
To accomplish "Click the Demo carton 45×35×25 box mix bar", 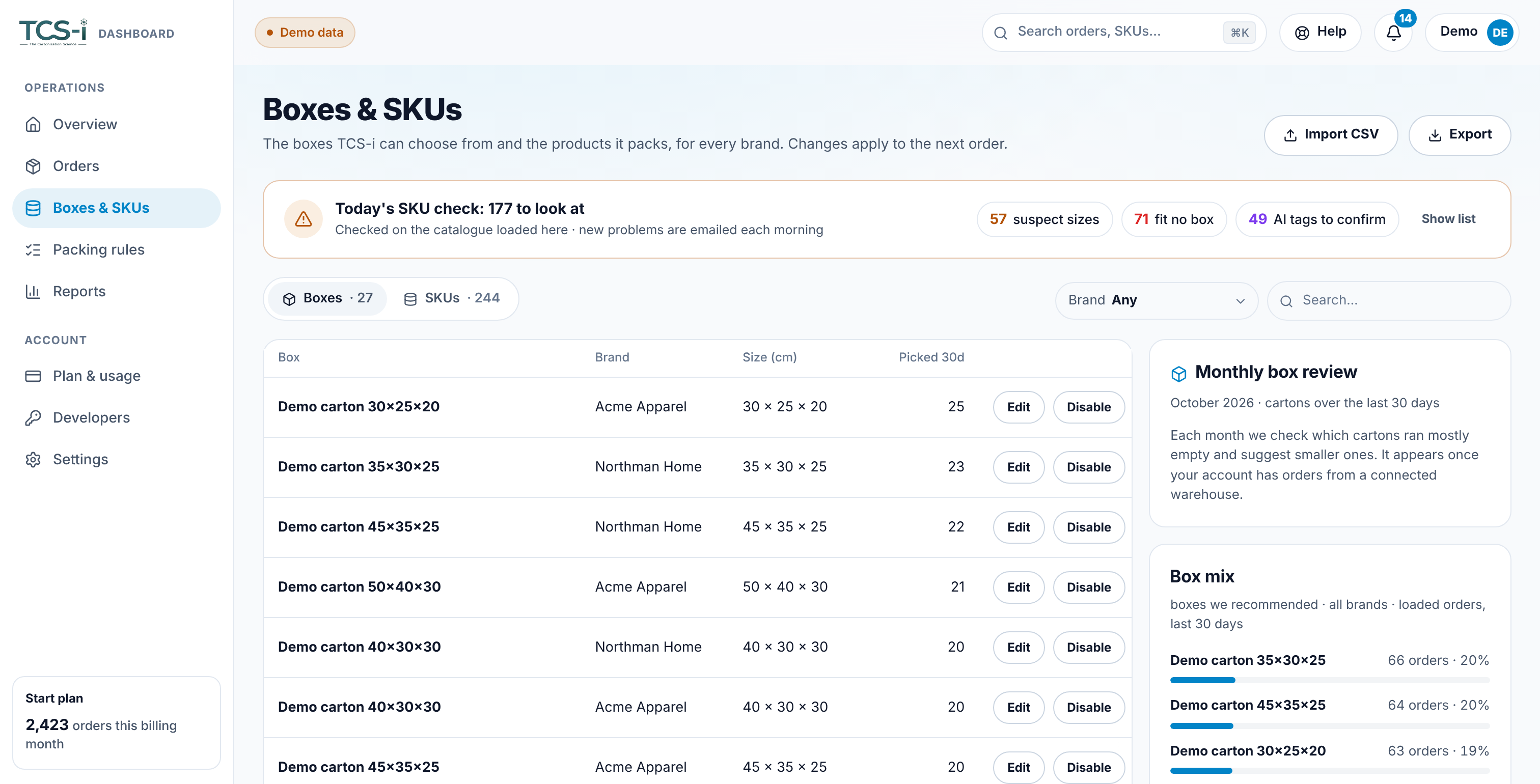I will [1330, 725].
